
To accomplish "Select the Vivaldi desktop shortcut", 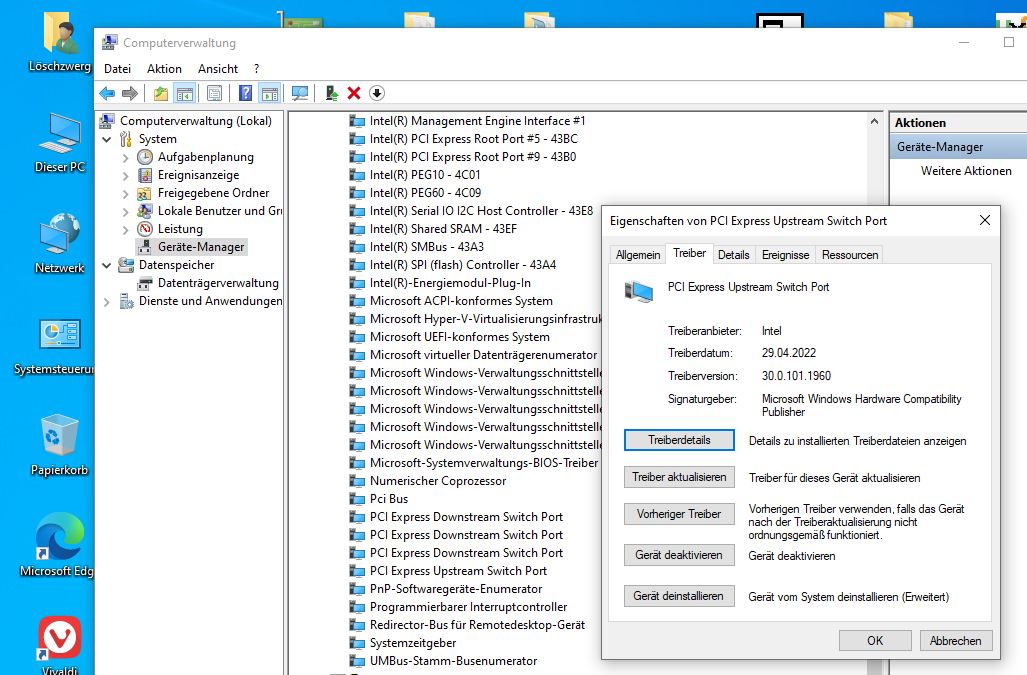I will [x=60, y=646].
